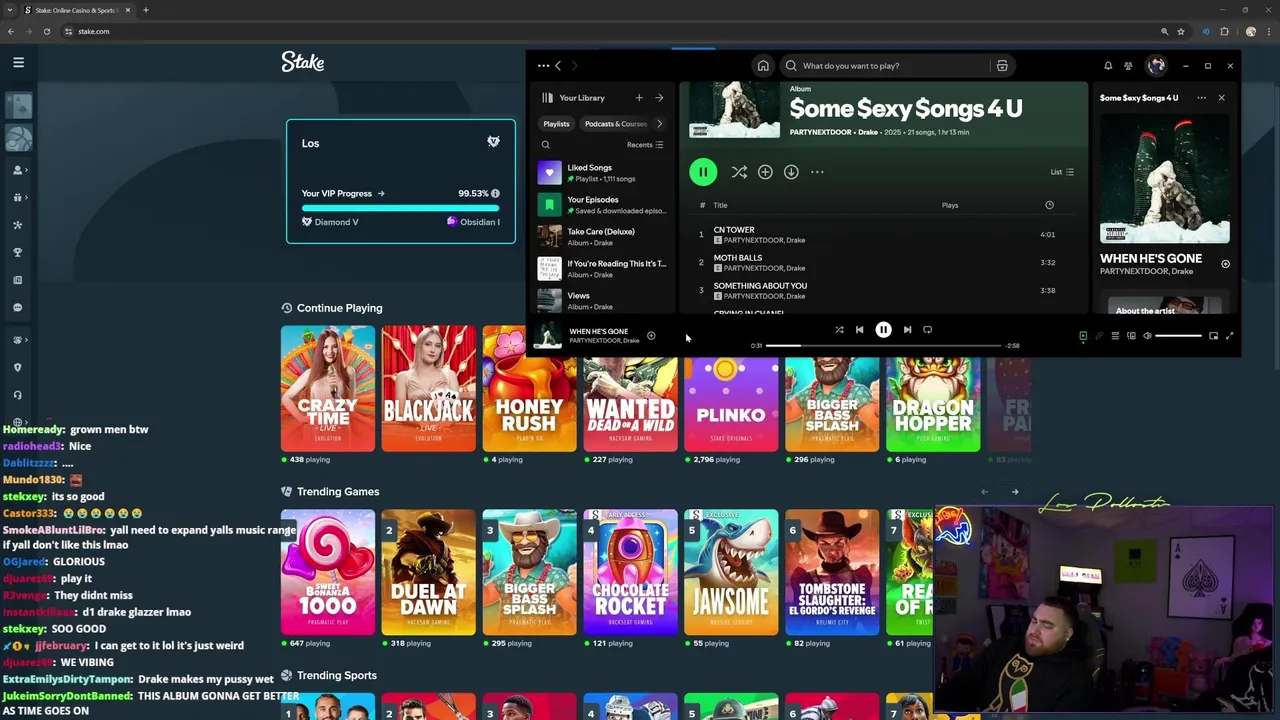This screenshot has height=720, width=1280.
Task: Search within Your Library
Action: [546, 145]
